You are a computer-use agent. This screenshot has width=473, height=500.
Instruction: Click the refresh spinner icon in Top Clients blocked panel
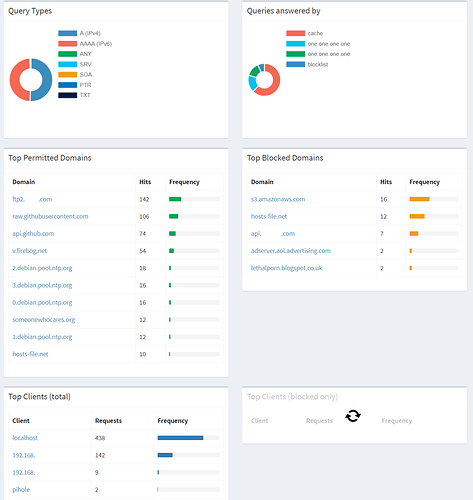coord(353,416)
